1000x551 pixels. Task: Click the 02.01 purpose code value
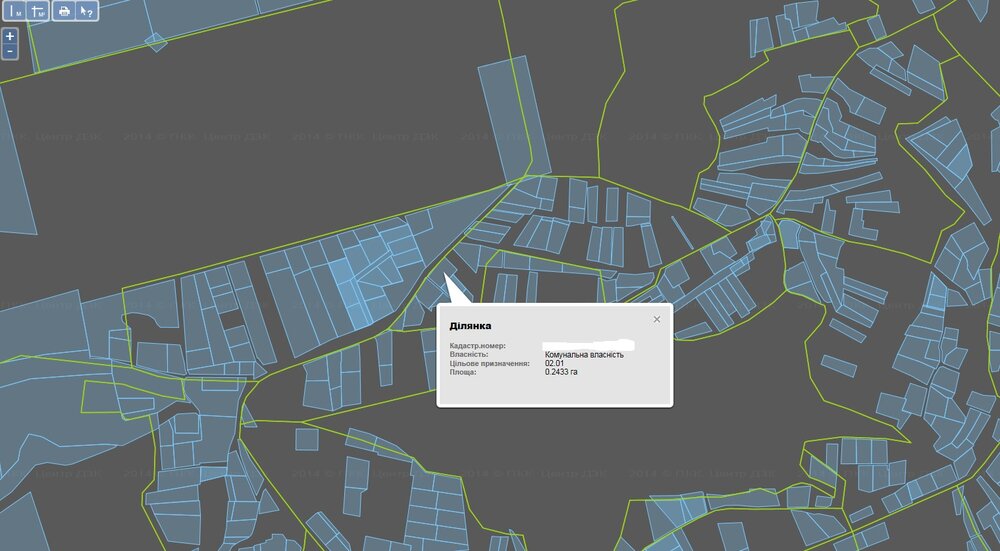555,363
